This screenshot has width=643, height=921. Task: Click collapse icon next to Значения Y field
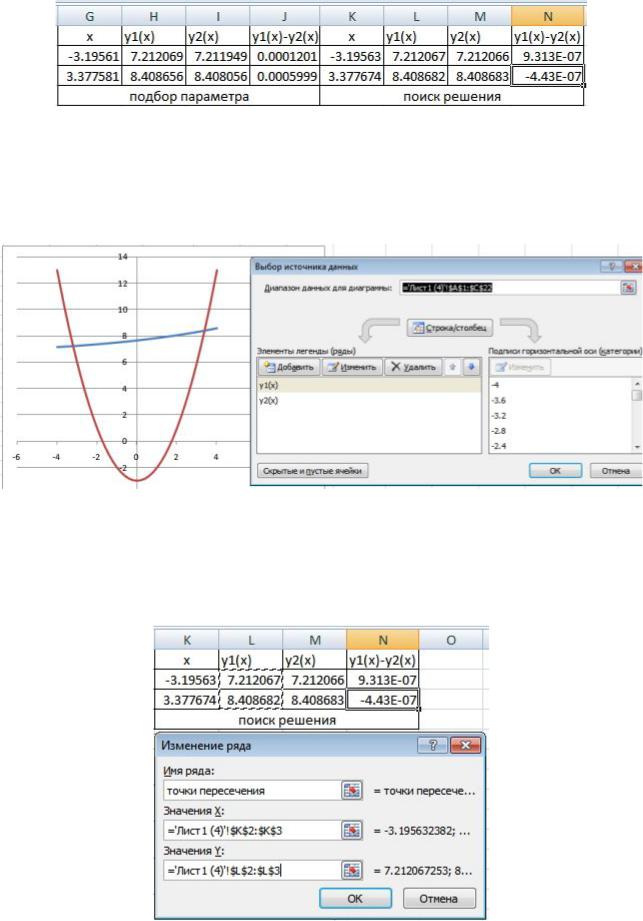352,870
